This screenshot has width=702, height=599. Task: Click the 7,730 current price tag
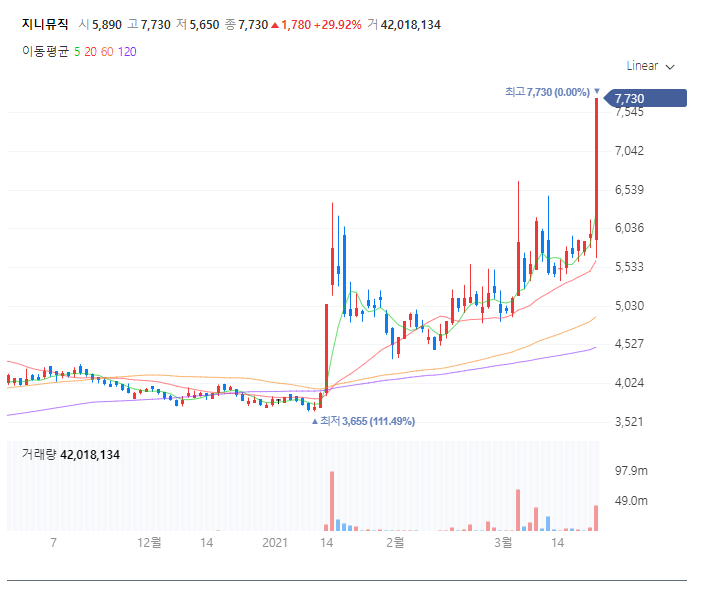pos(645,98)
